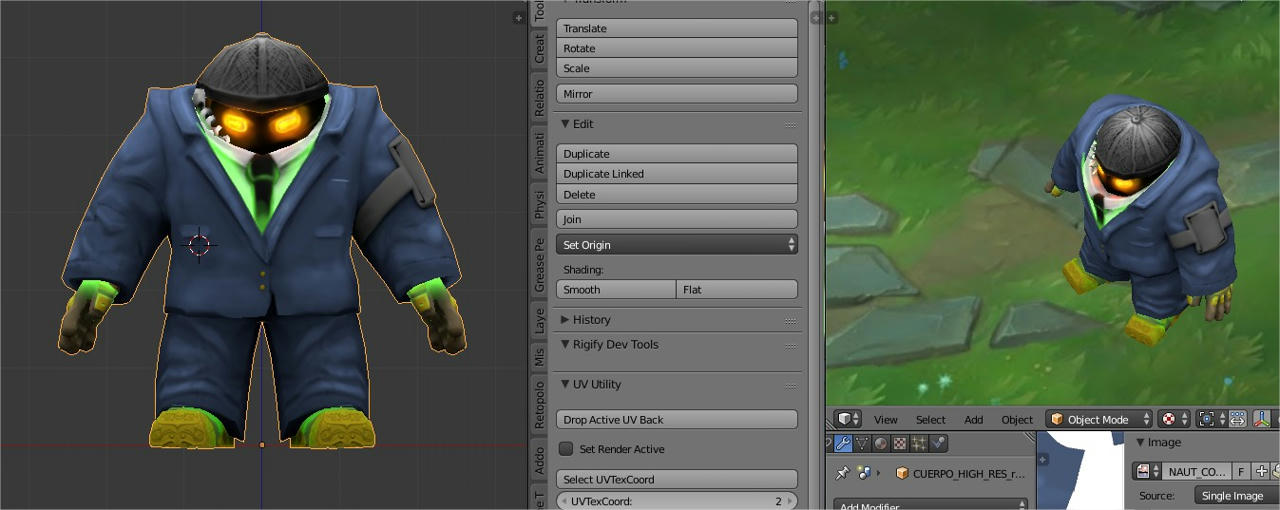Expand the Rigify Dev Tools panel
This screenshot has height=510, width=1280.
(x=565, y=344)
